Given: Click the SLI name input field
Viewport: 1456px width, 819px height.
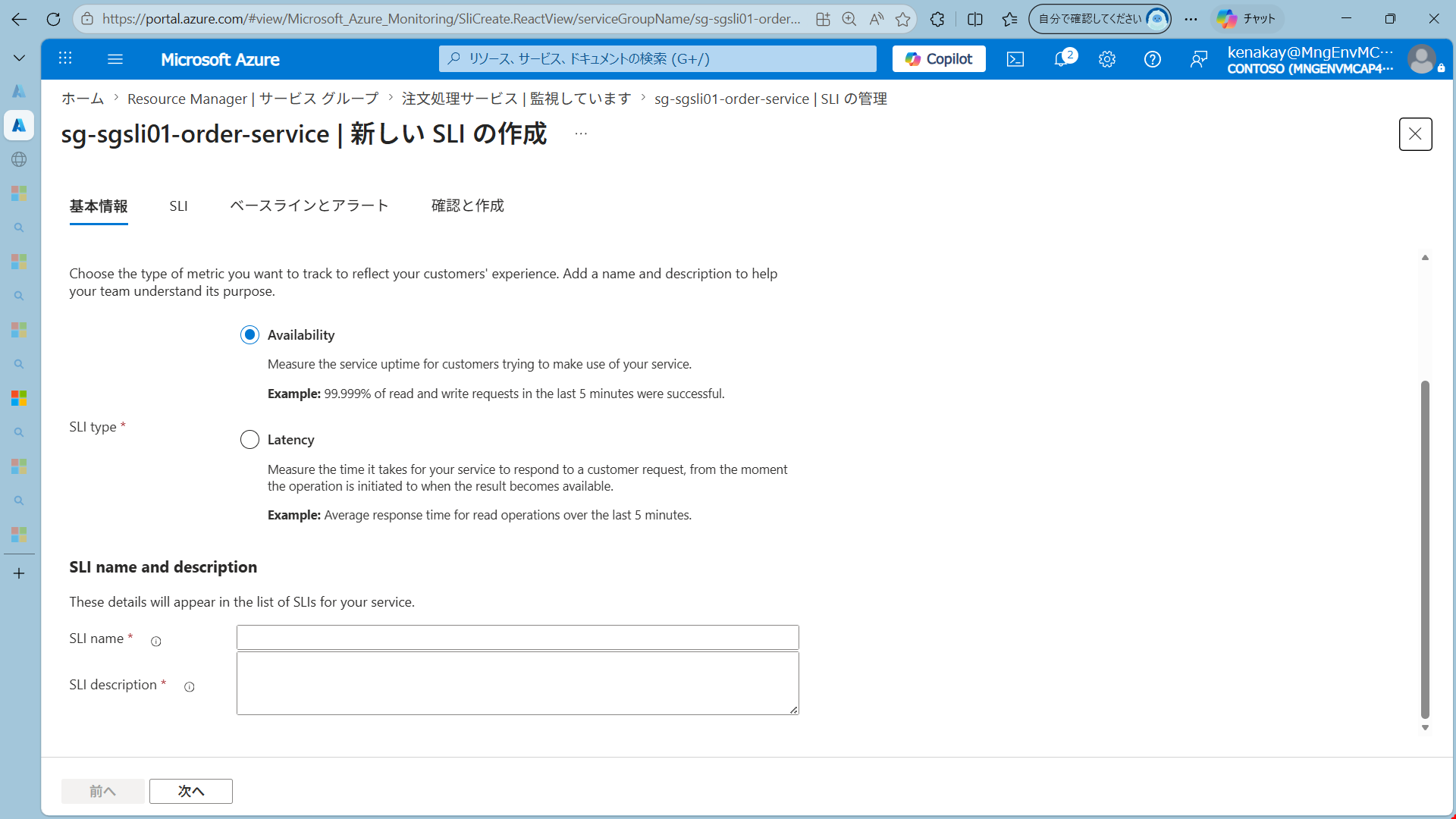Looking at the screenshot, I should point(518,638).
